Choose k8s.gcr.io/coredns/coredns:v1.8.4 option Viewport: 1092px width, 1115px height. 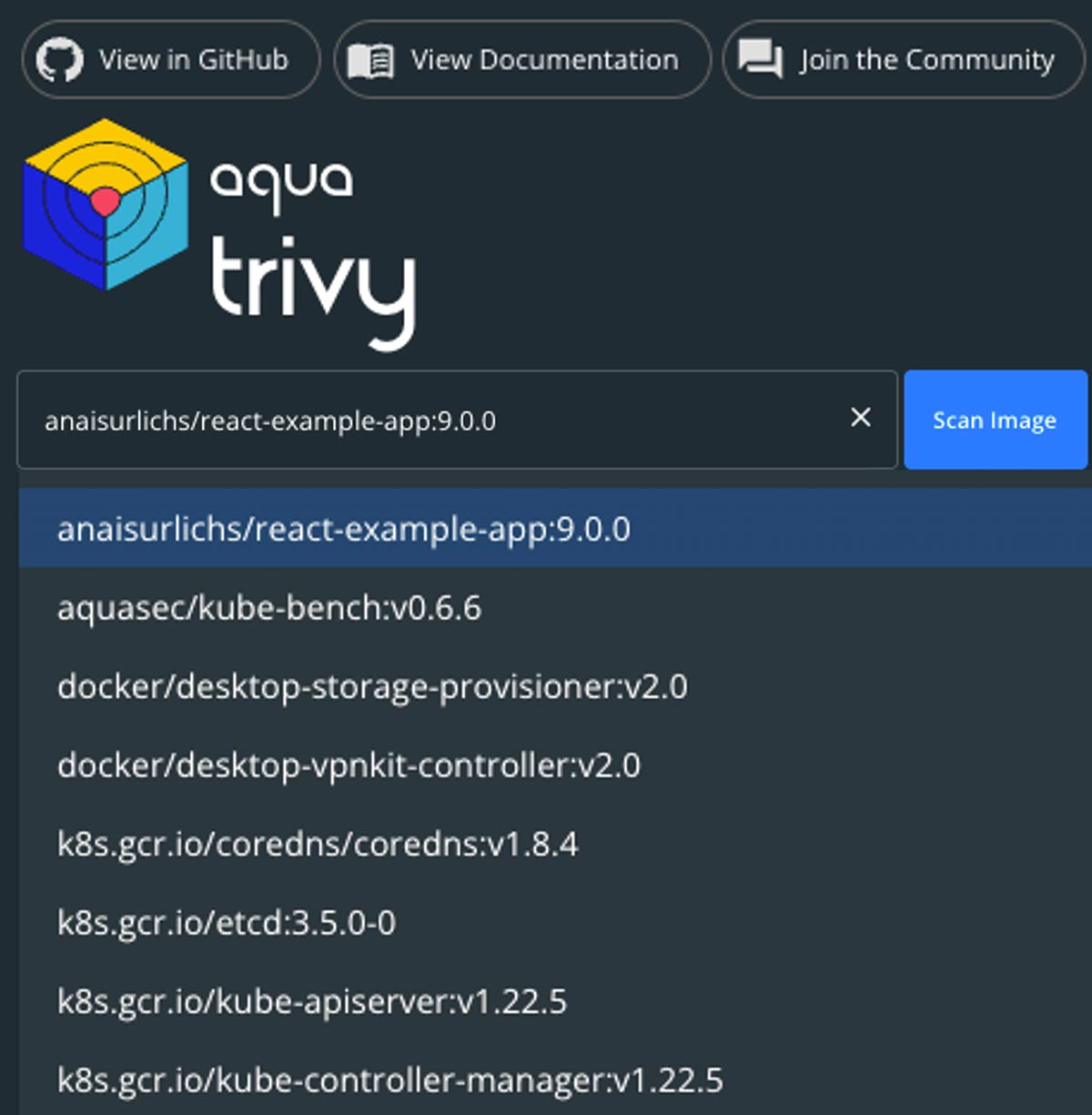555,844
